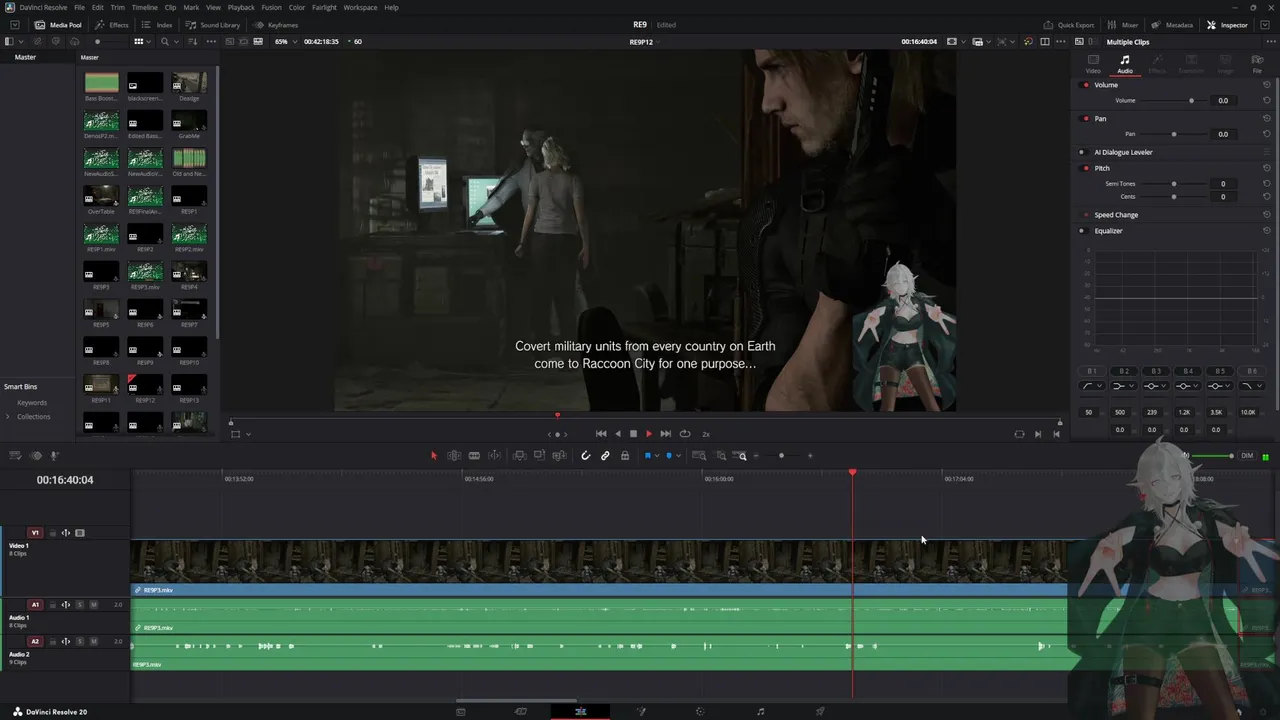Open the Metadata panel
Viewport: 1280px width, 720px height.
pyautogui.click(x=1172, y=25)
